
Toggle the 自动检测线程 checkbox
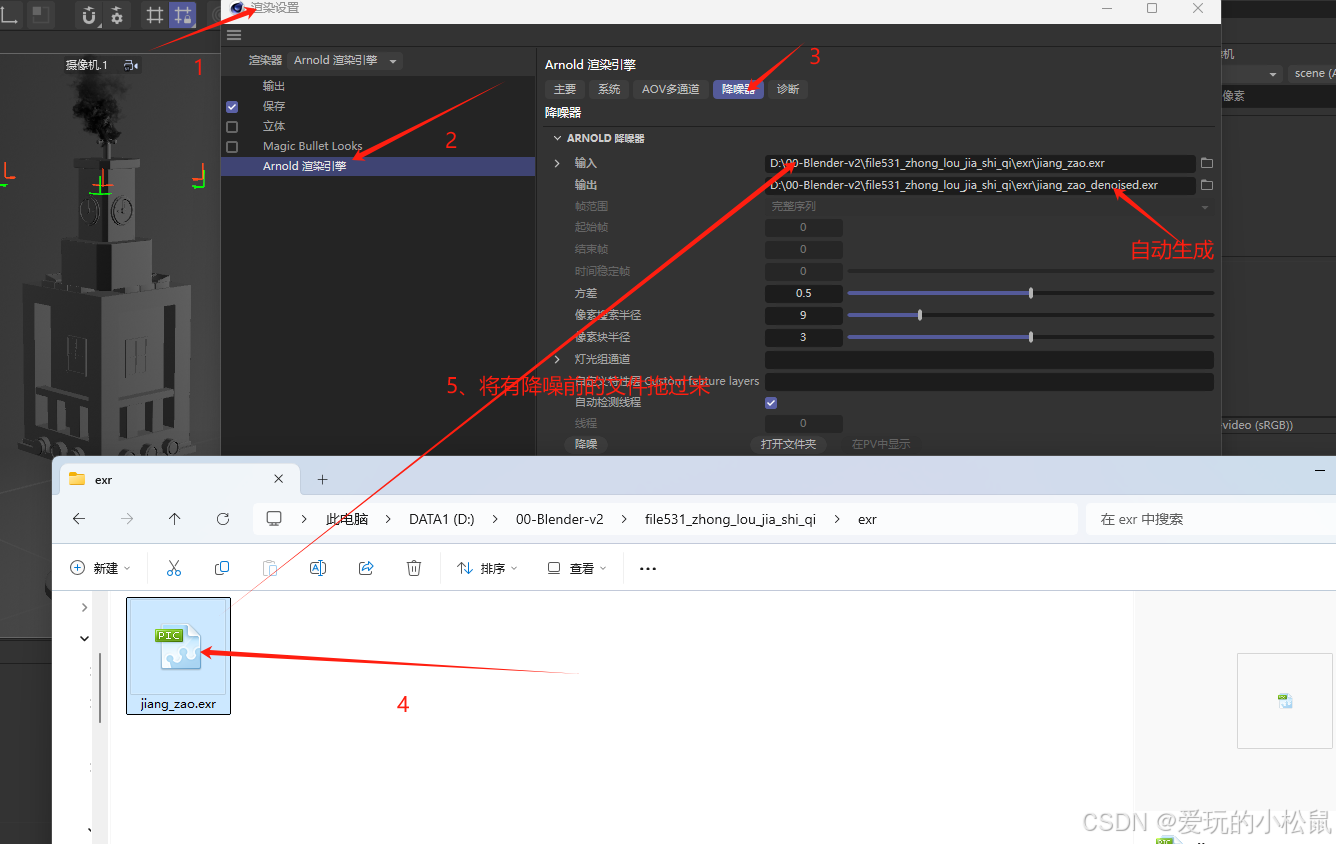coord(771,402)
